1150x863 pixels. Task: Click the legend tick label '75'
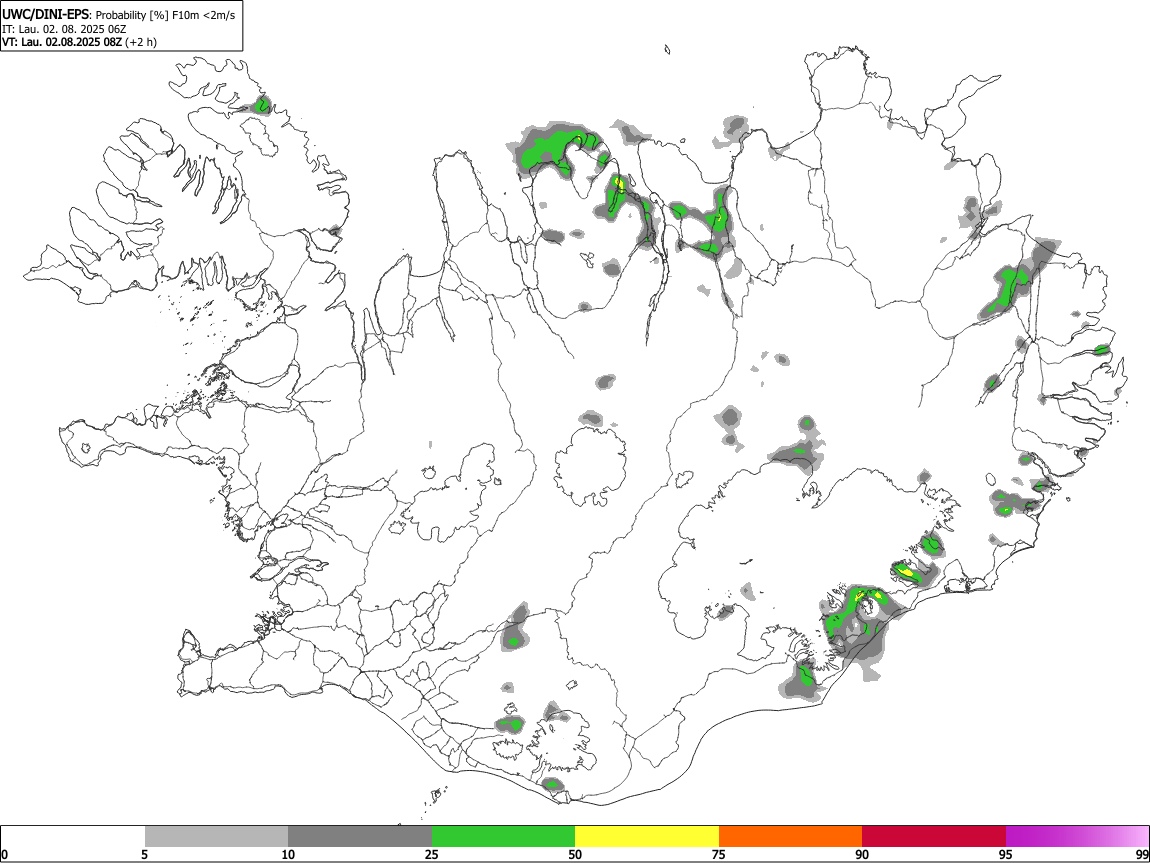719,855
